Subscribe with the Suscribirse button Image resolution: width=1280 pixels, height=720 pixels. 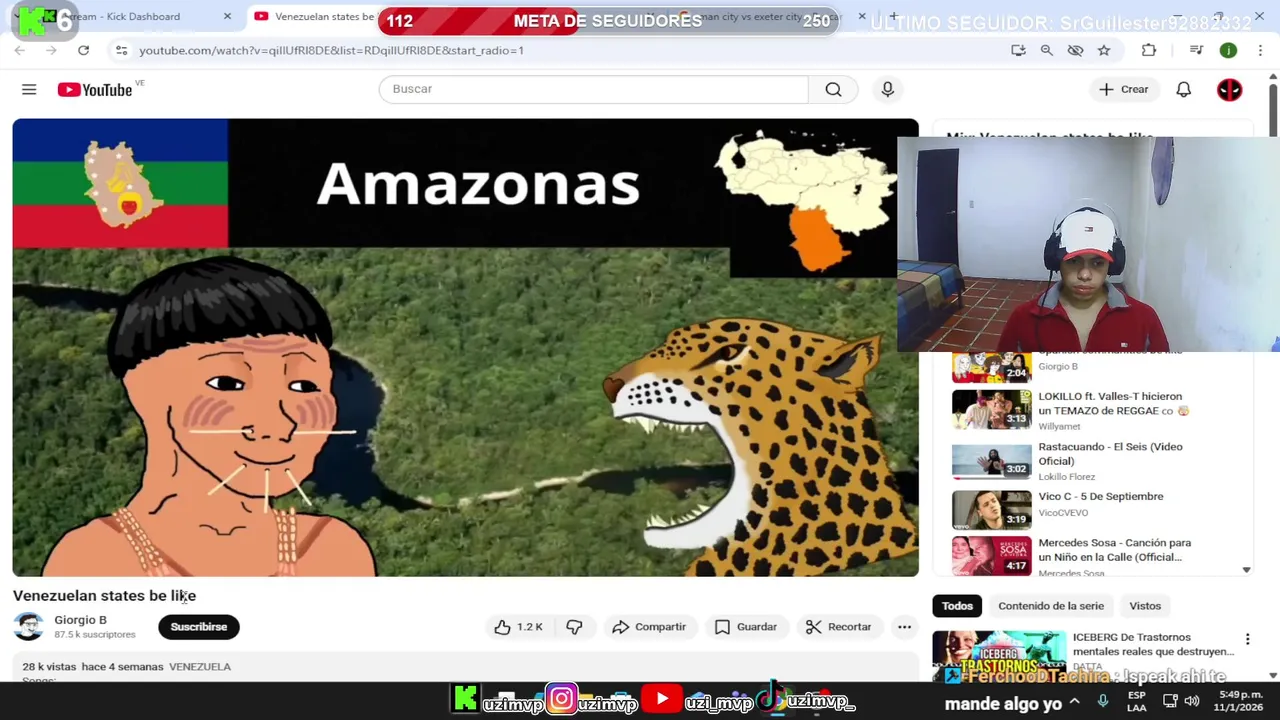(x=199, y=627)
